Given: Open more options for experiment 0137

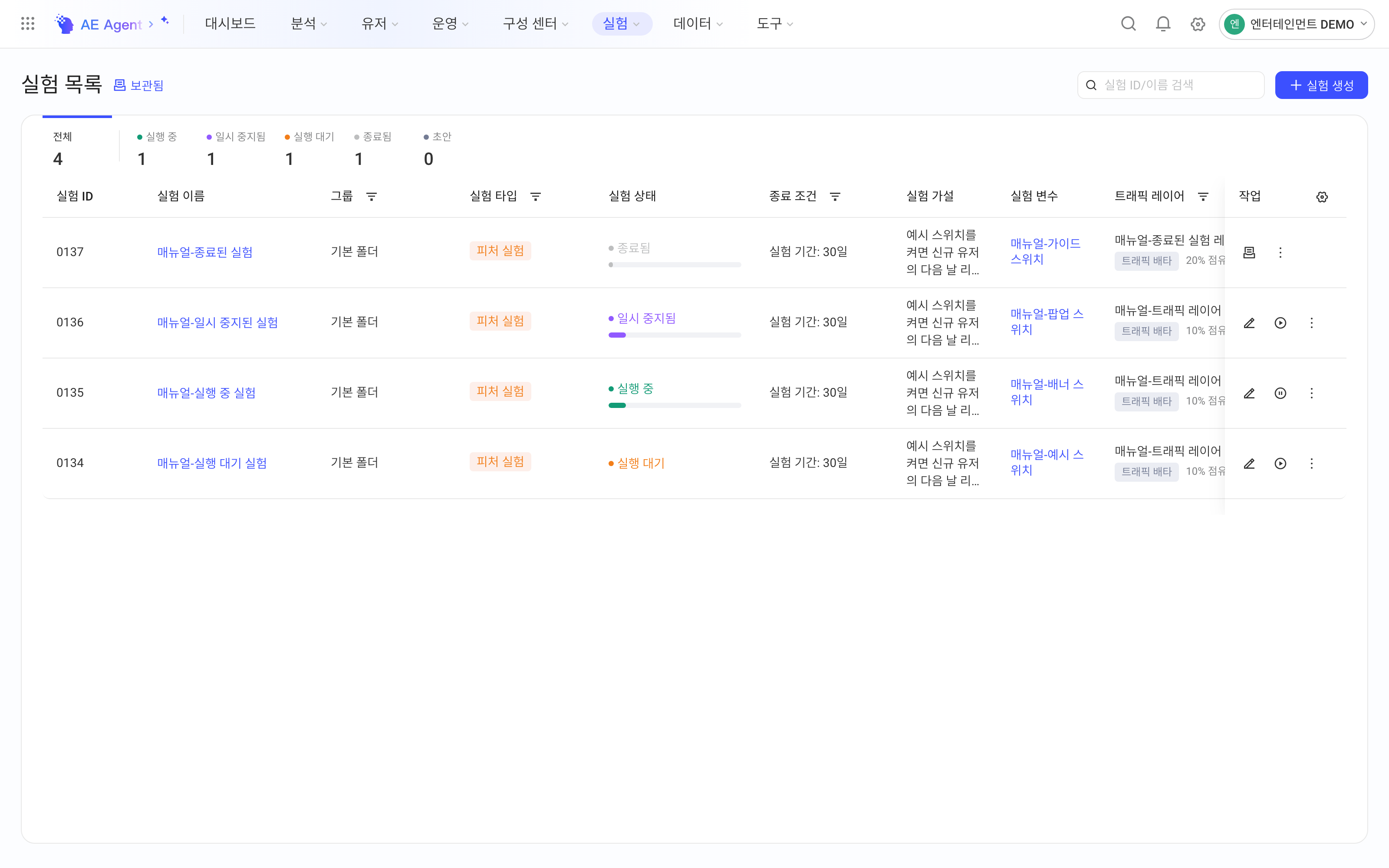Looking at the screenshot, I should click(1280, 253).
